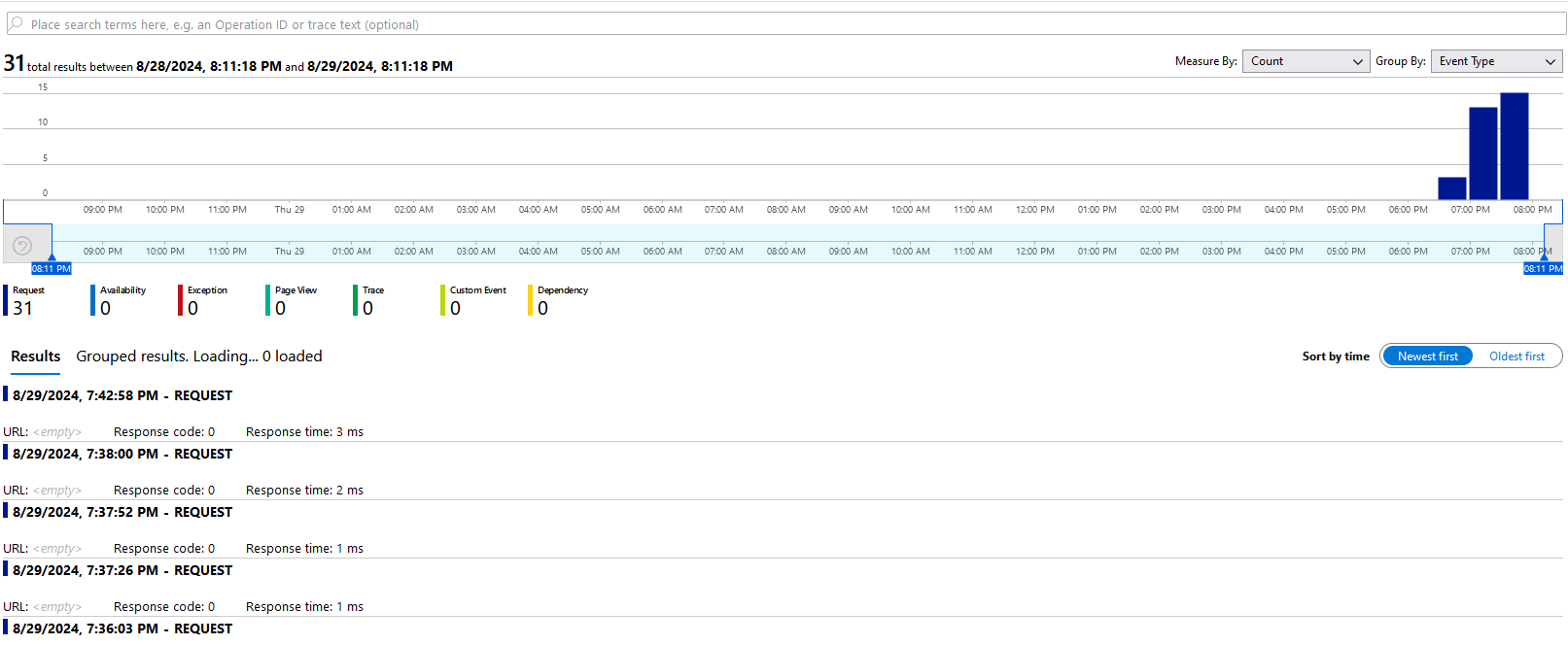The width and height of the screenshot is (1568, 645).
Task: Open the 7:38:00 PM request result
Action: coord(122,454)
